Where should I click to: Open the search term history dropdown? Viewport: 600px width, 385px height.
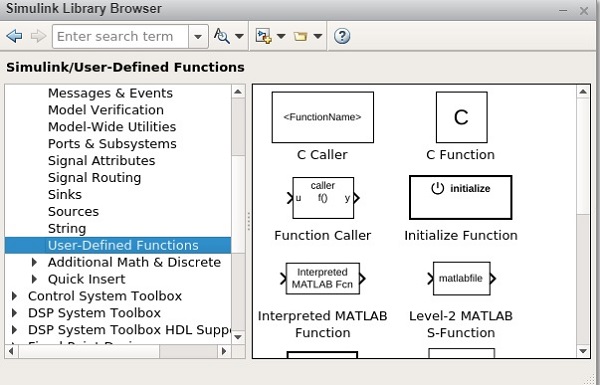click(x=198, y=37)
